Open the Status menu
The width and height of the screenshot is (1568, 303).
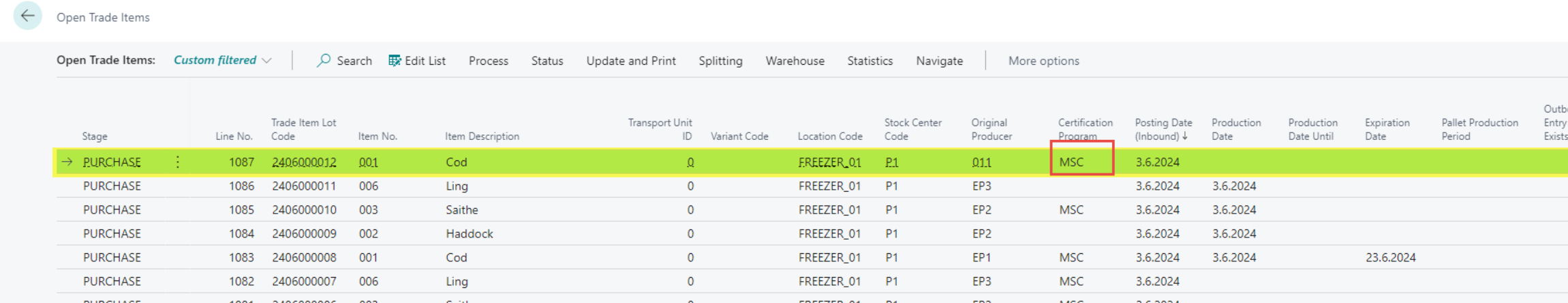point(547,61)
